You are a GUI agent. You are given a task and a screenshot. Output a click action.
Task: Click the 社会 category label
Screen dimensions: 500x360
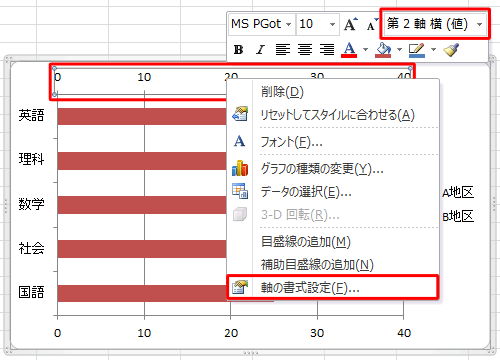click(x=31, y=248)
